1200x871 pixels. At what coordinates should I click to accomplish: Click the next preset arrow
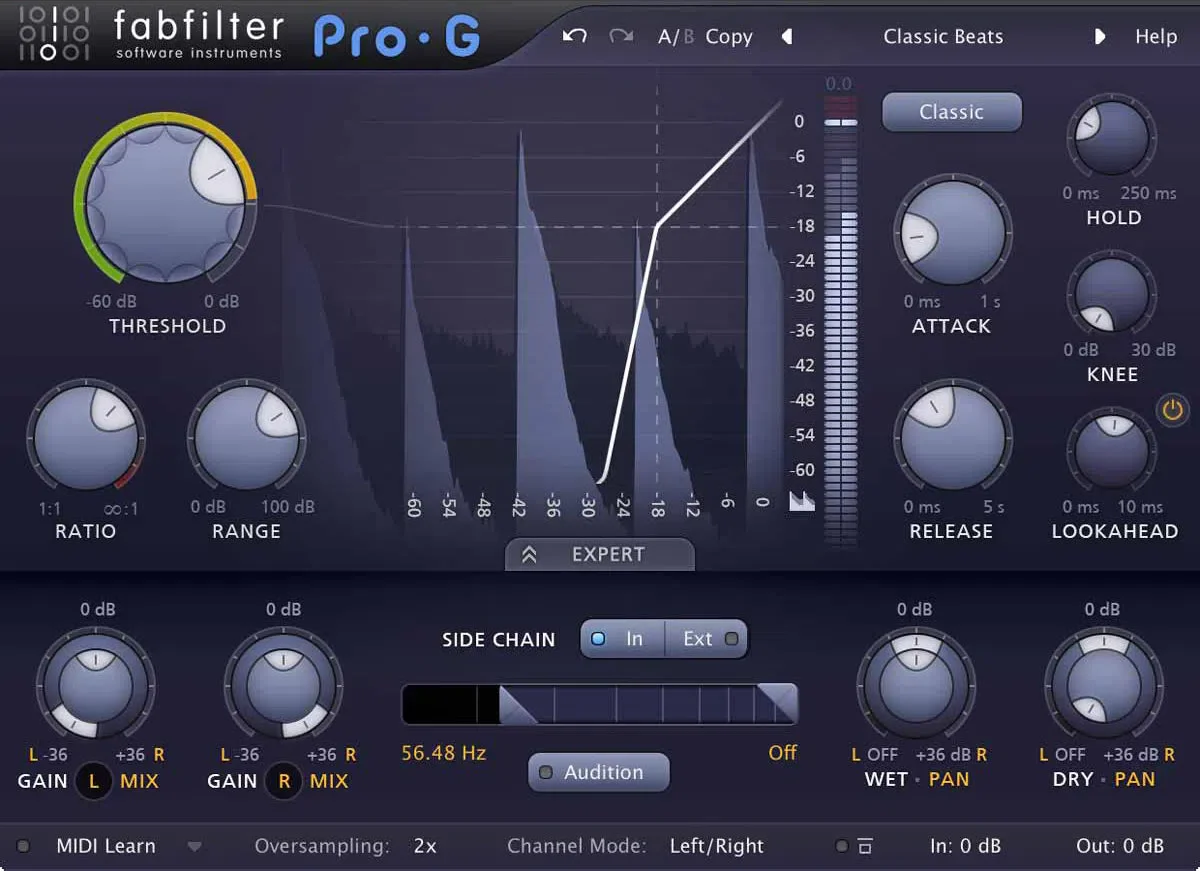(1100, 36)
